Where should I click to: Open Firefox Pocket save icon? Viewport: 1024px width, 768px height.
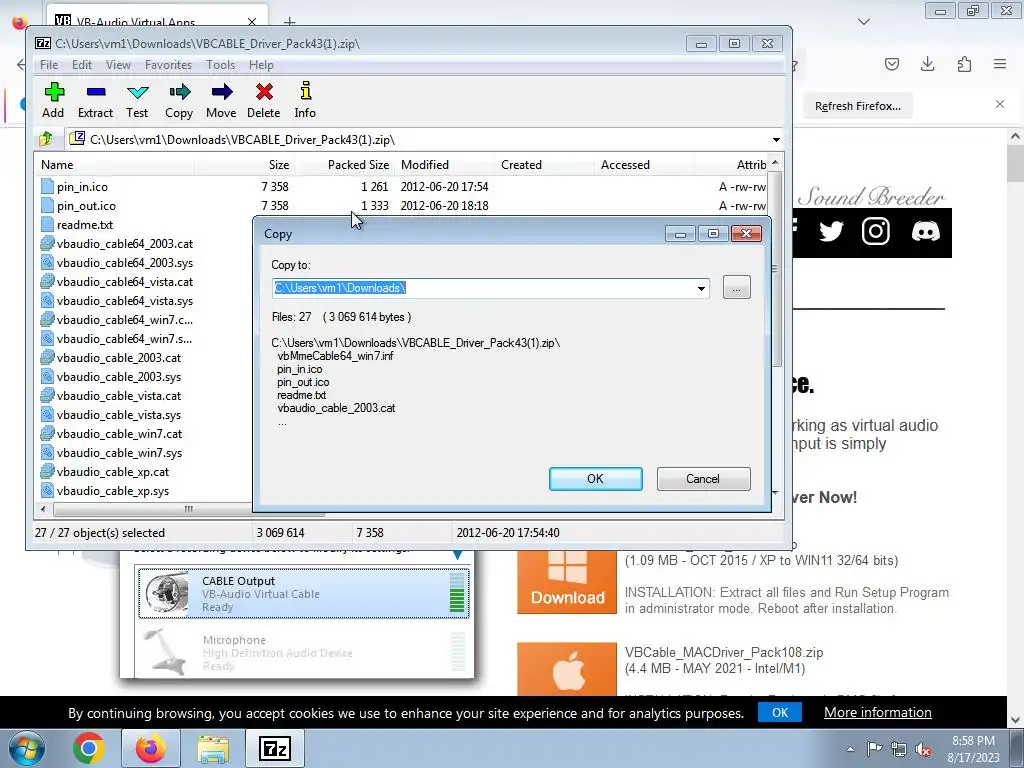[x=892, y=63]
